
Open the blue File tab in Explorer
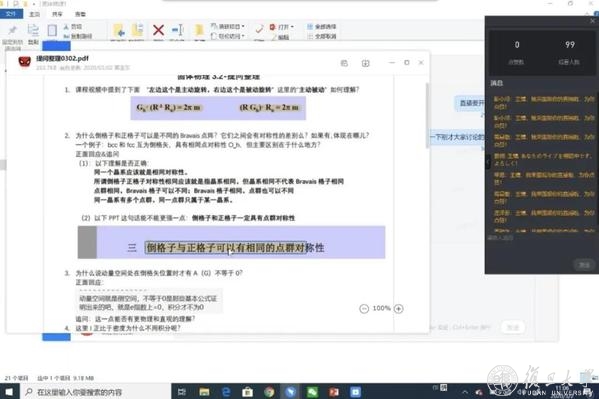point(11,14)
